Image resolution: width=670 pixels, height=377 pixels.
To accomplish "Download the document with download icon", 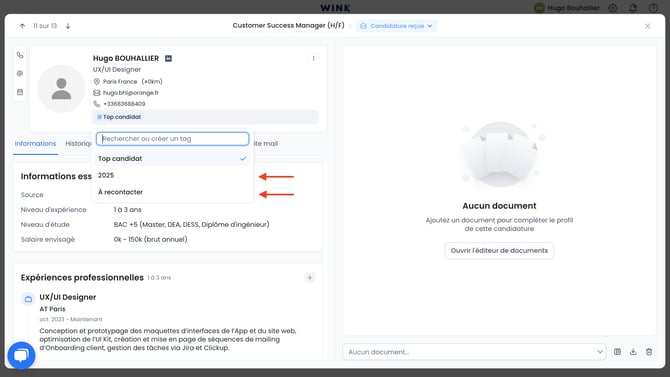I will (x=633, y=352).
